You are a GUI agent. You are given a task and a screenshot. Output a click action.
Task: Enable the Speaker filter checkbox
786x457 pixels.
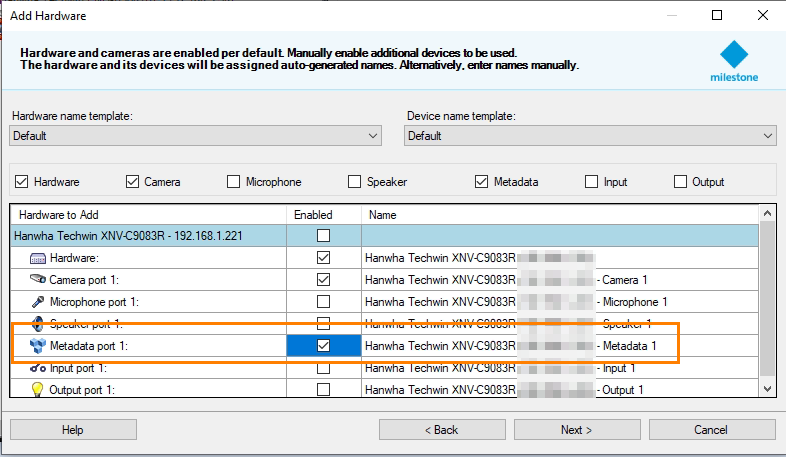tap(354, 181)
